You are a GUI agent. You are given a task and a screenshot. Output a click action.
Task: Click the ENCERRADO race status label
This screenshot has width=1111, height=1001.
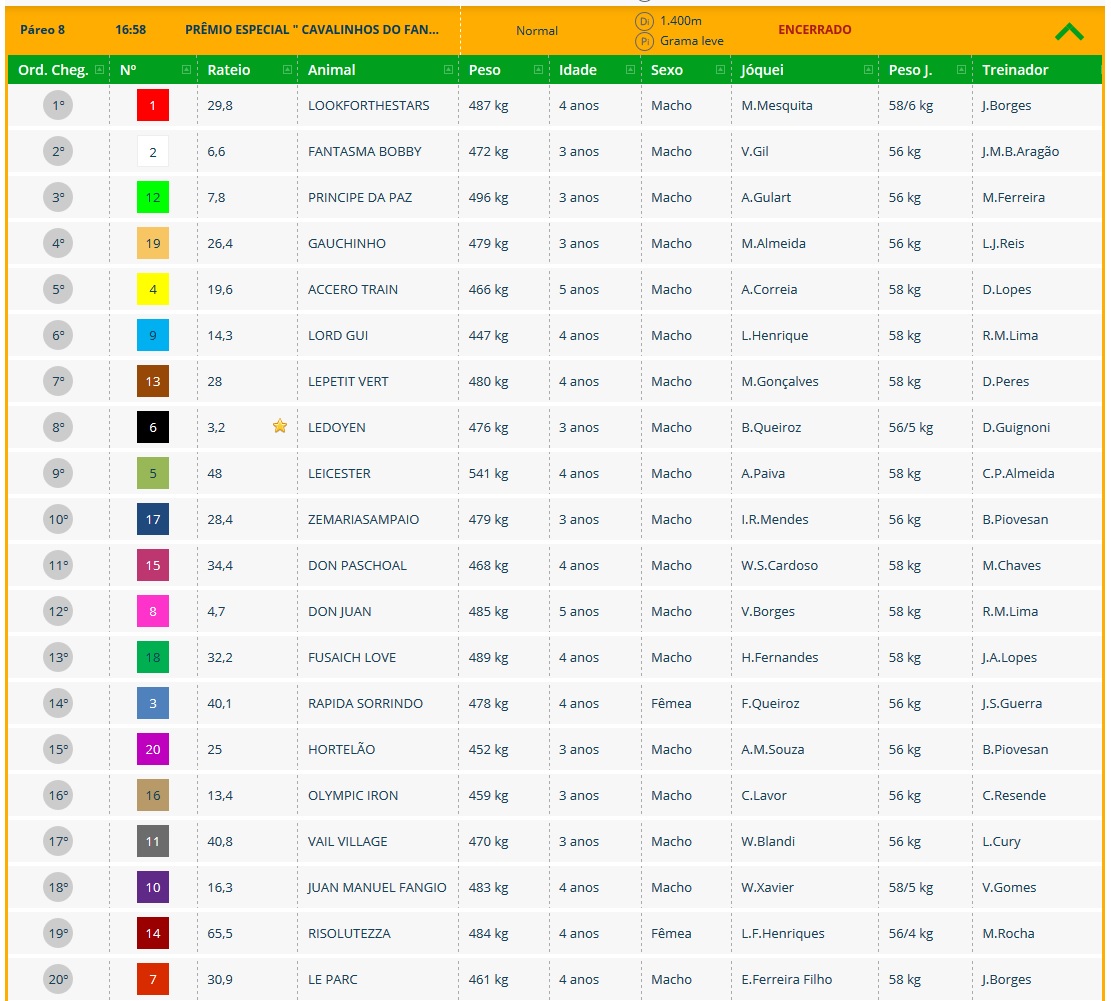pos(814,30)
